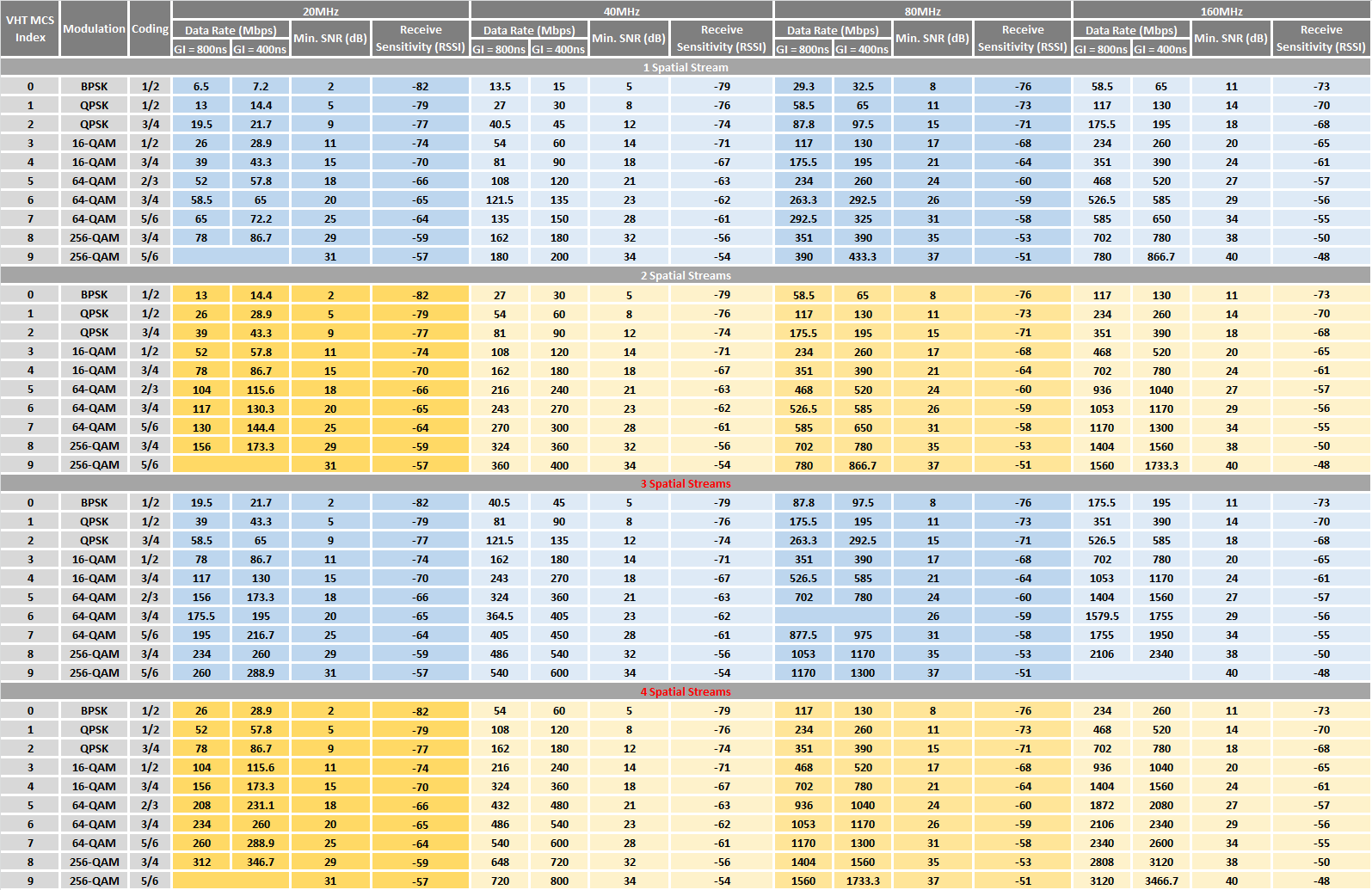Click 'Data Rate (Mbps)' header under 160MHz
Viewport: 1372px width, 890px height.
pyautogui.click(x=1131, y=30)
